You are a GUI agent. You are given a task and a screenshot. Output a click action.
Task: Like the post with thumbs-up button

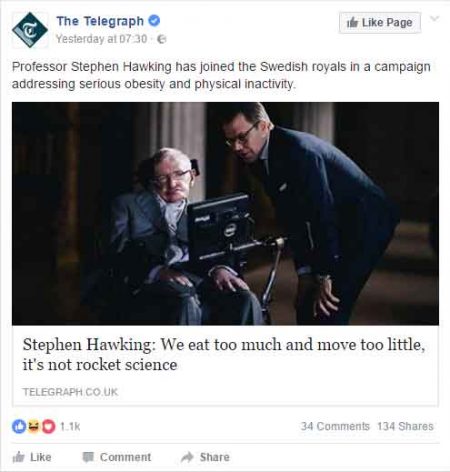click(32, 457)
